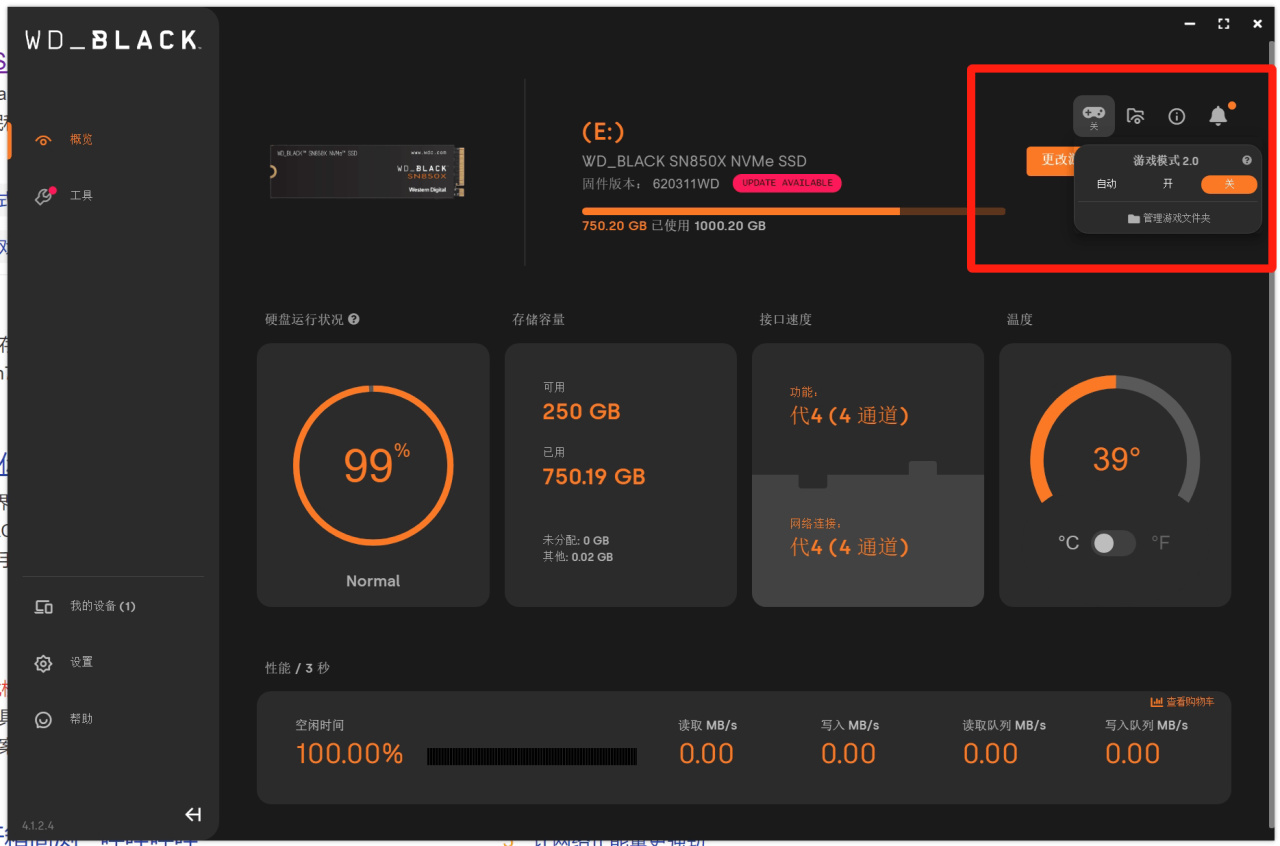Click the circled info icon in the header
Image resolution: width=1280 pixels, height=846 pixels.
click(1177, 116)
